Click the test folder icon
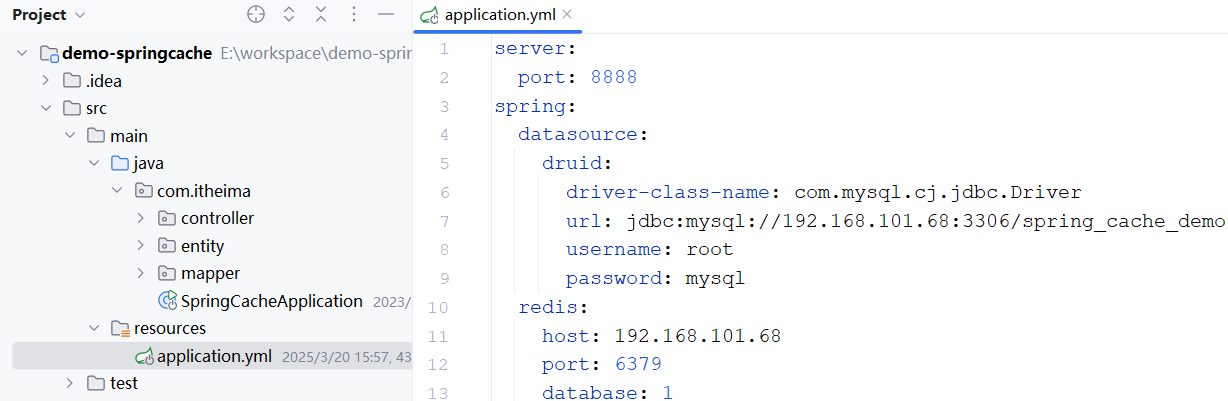Screen dimensions: 1228x401 click(x=95, y=383)
